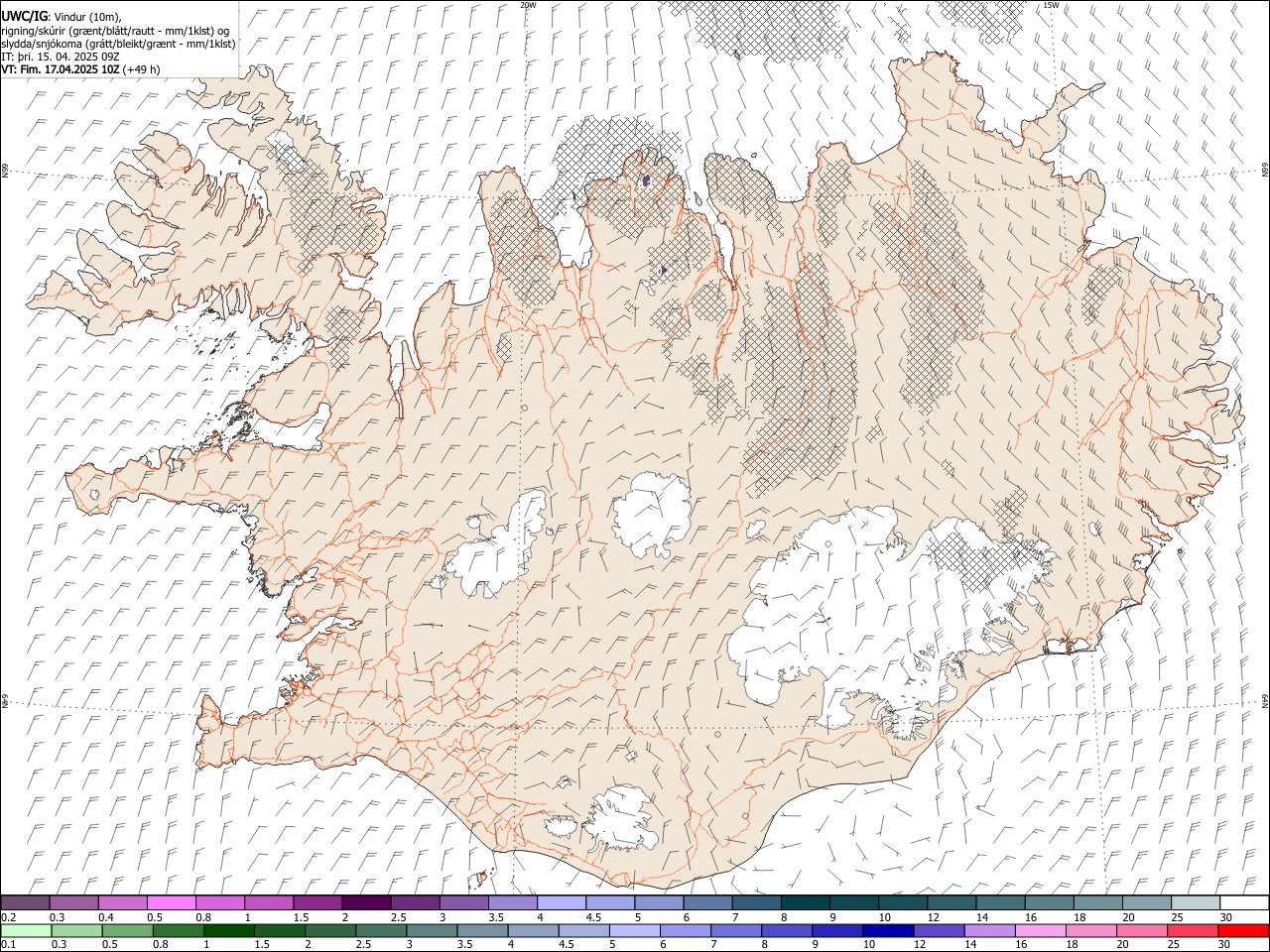Select the light pink swatch labeled 16 in the rain row

tap(1040, 930)
